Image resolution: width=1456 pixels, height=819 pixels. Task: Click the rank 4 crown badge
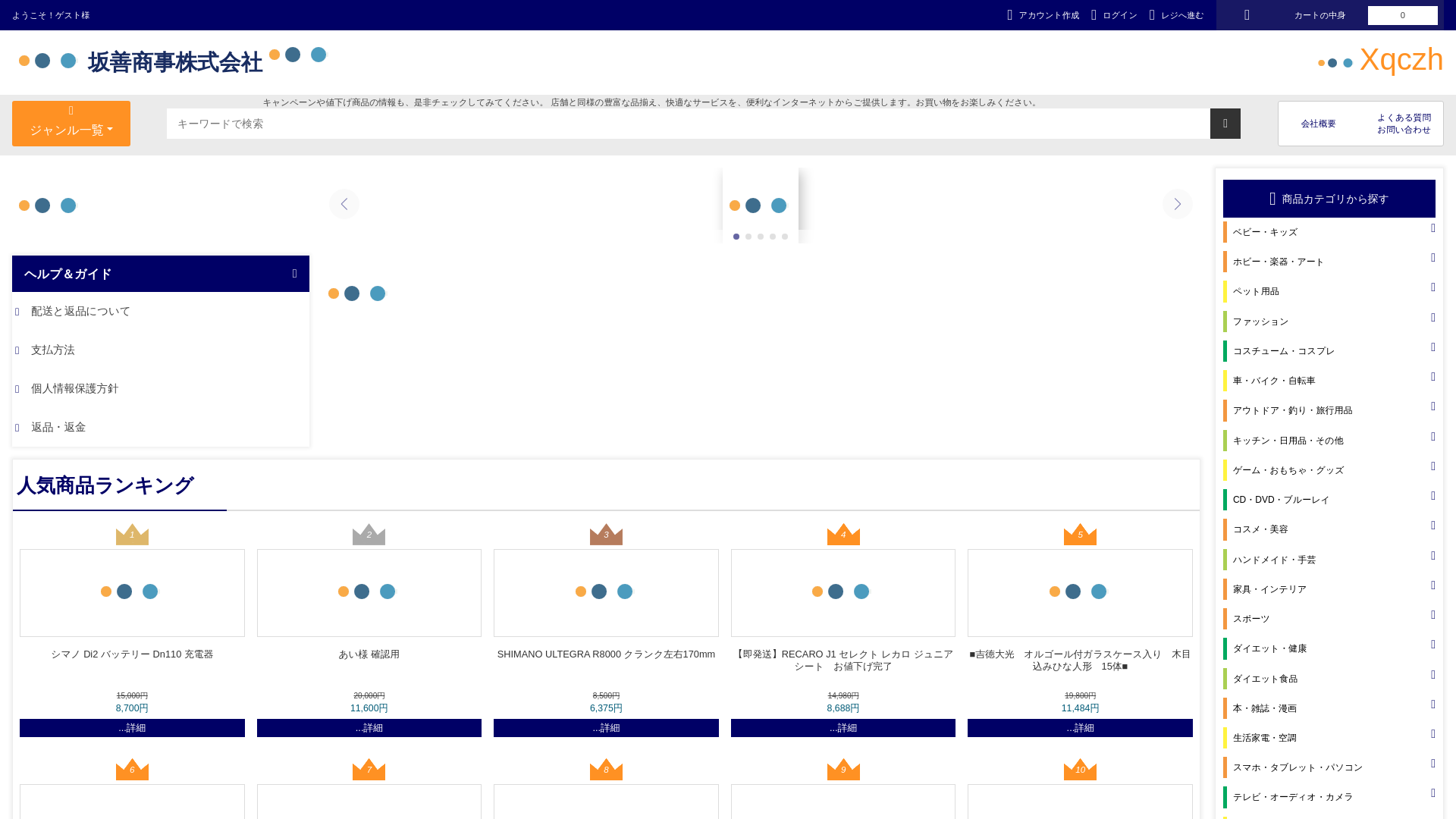(x=843, y=534)
